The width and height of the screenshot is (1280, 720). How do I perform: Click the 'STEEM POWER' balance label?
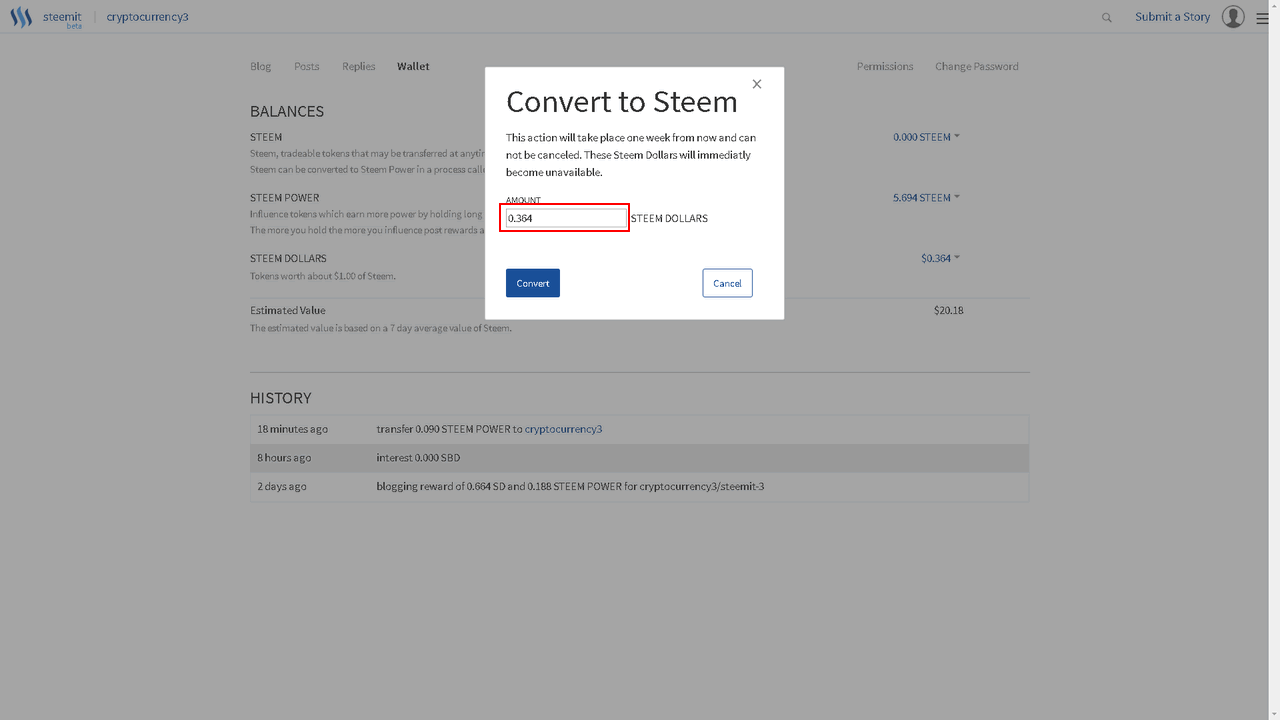point(285,198)
